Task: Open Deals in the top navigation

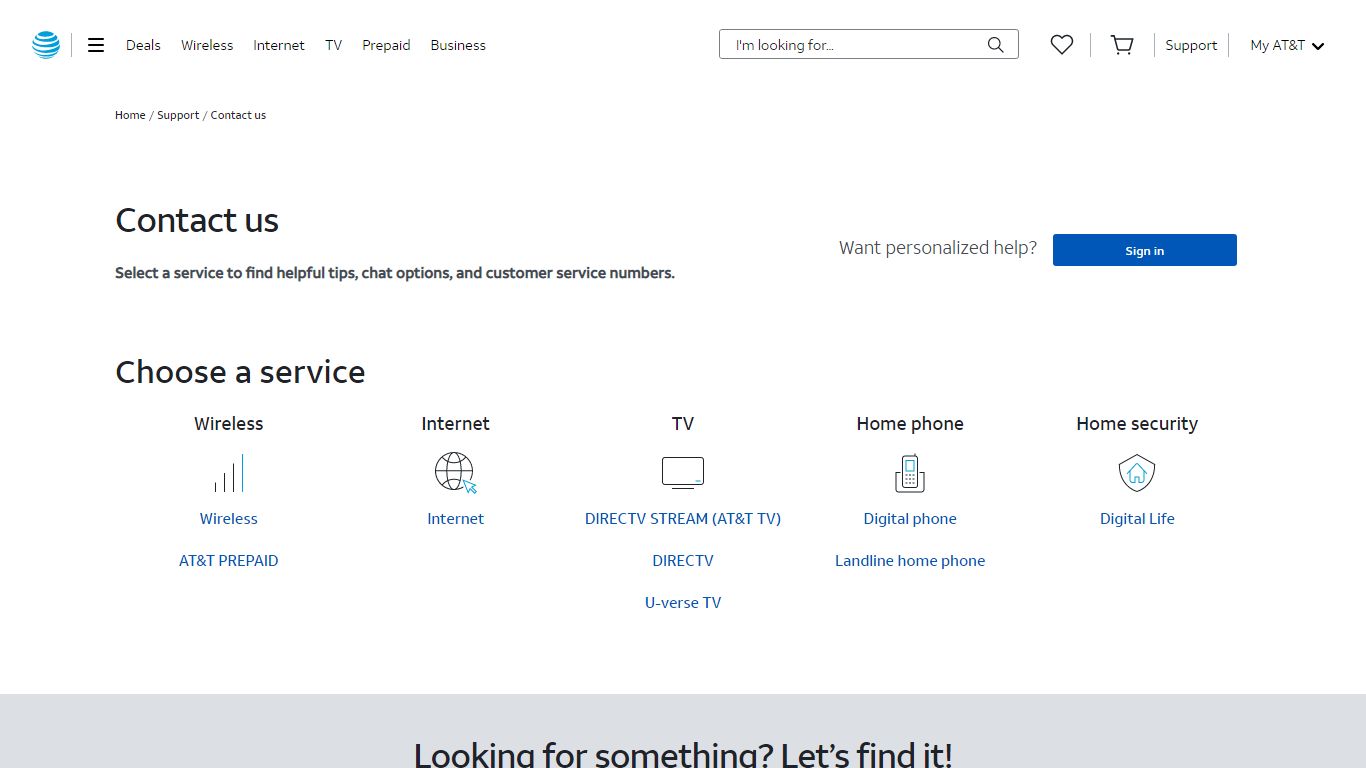Action: 143,45
